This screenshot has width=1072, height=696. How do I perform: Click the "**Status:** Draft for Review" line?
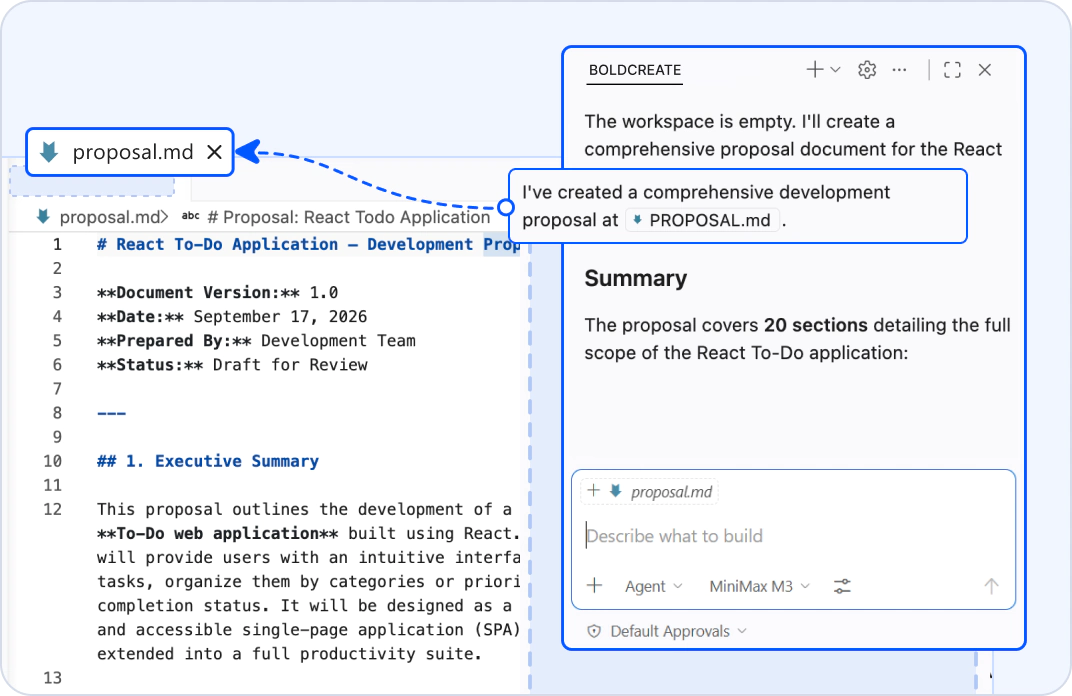pyautogui.click(x=232, y=364)
